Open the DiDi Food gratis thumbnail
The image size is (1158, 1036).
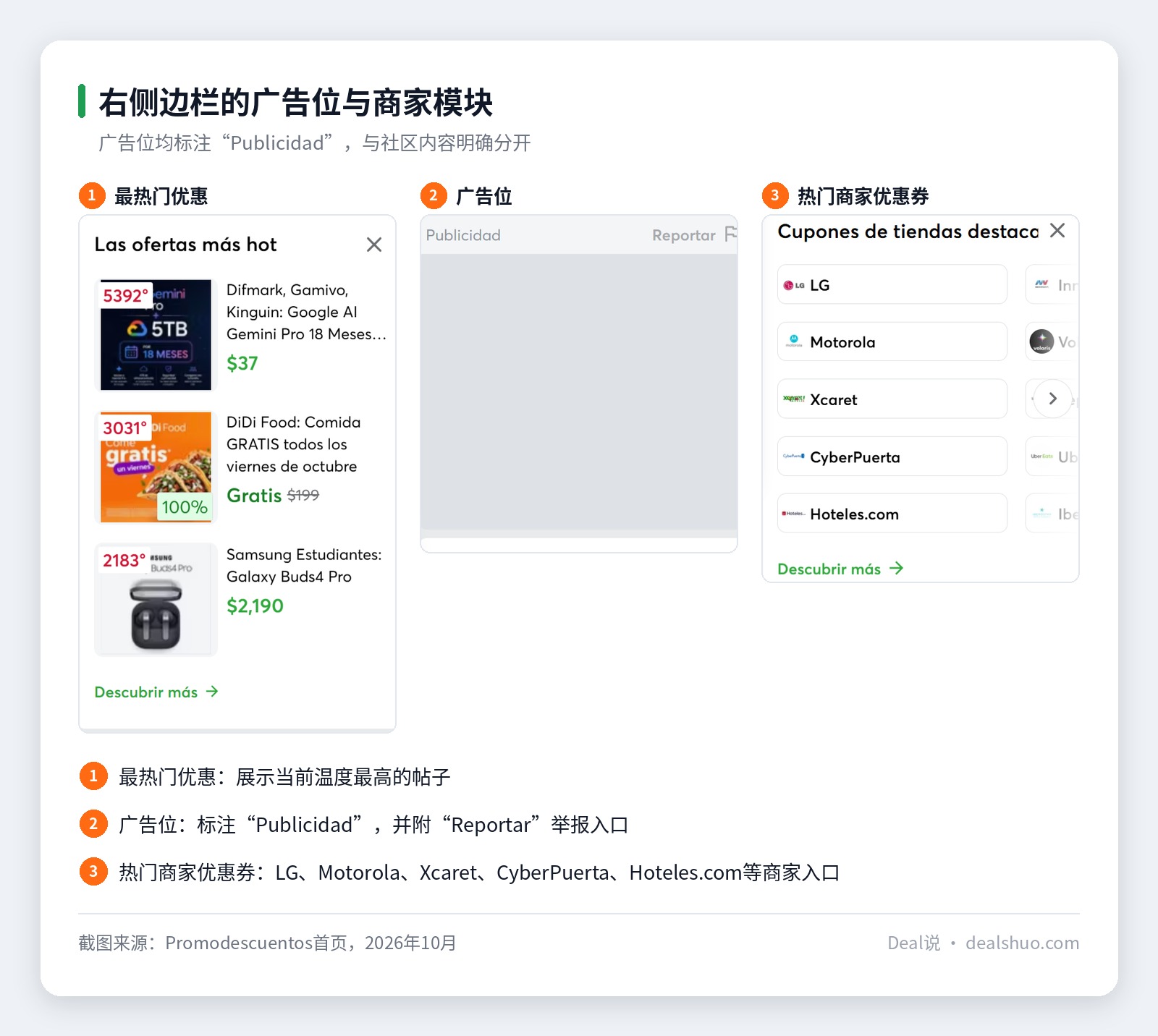tap(156, 467)
